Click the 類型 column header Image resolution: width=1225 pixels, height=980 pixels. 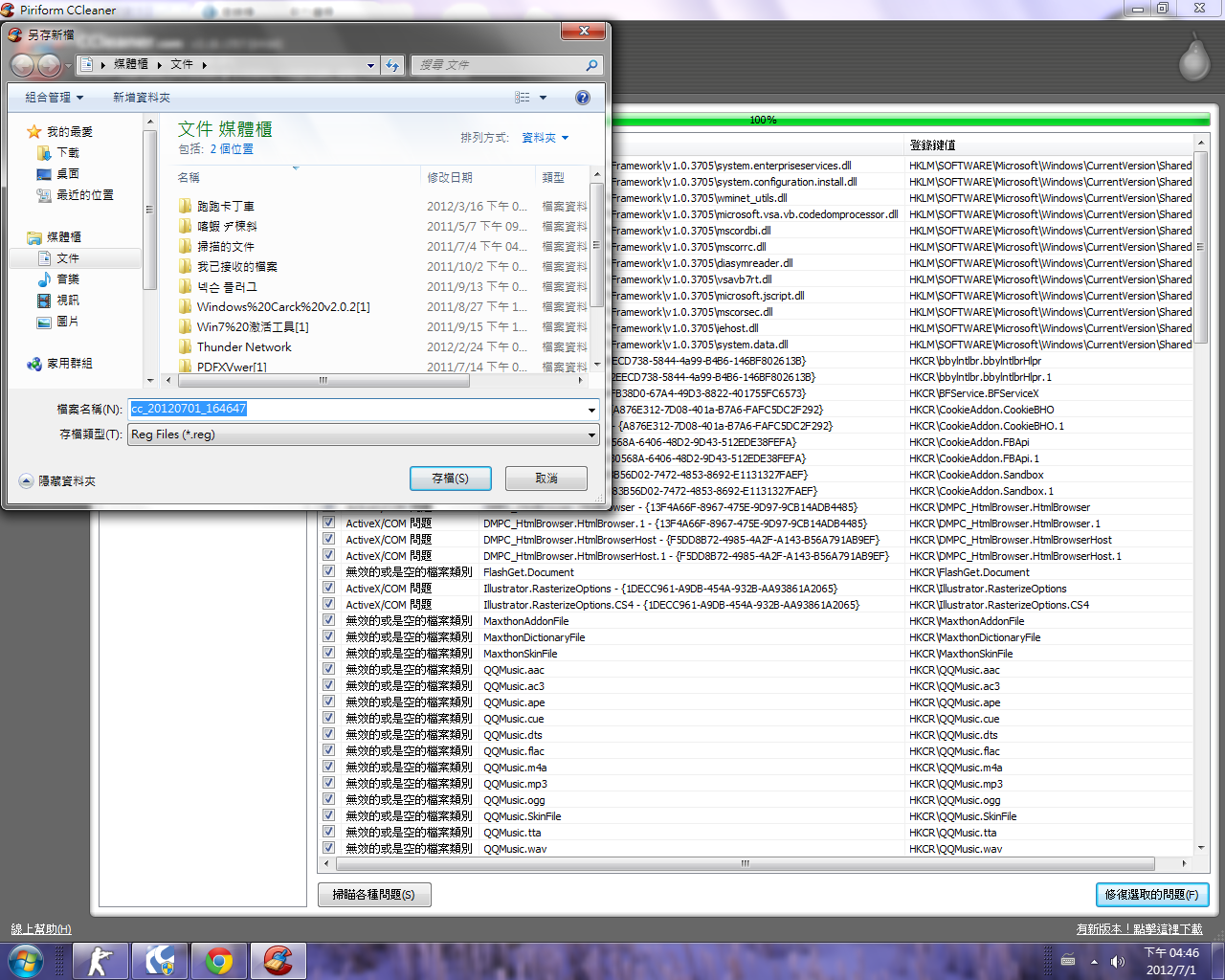pyautogui.click(x=563, y=177)
